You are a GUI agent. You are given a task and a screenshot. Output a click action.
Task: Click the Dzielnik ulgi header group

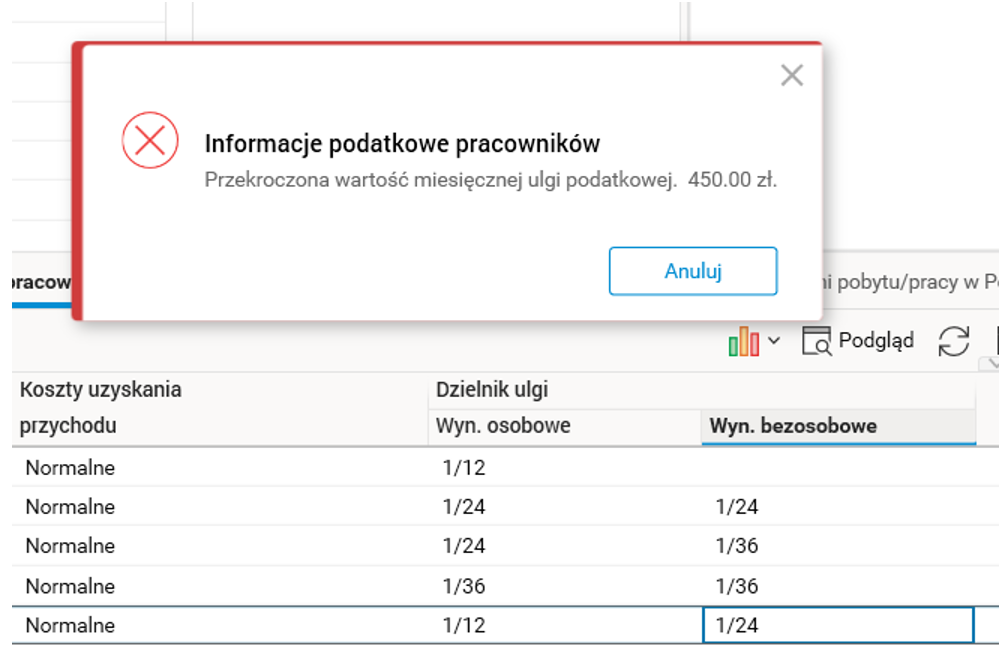(492, 390)
